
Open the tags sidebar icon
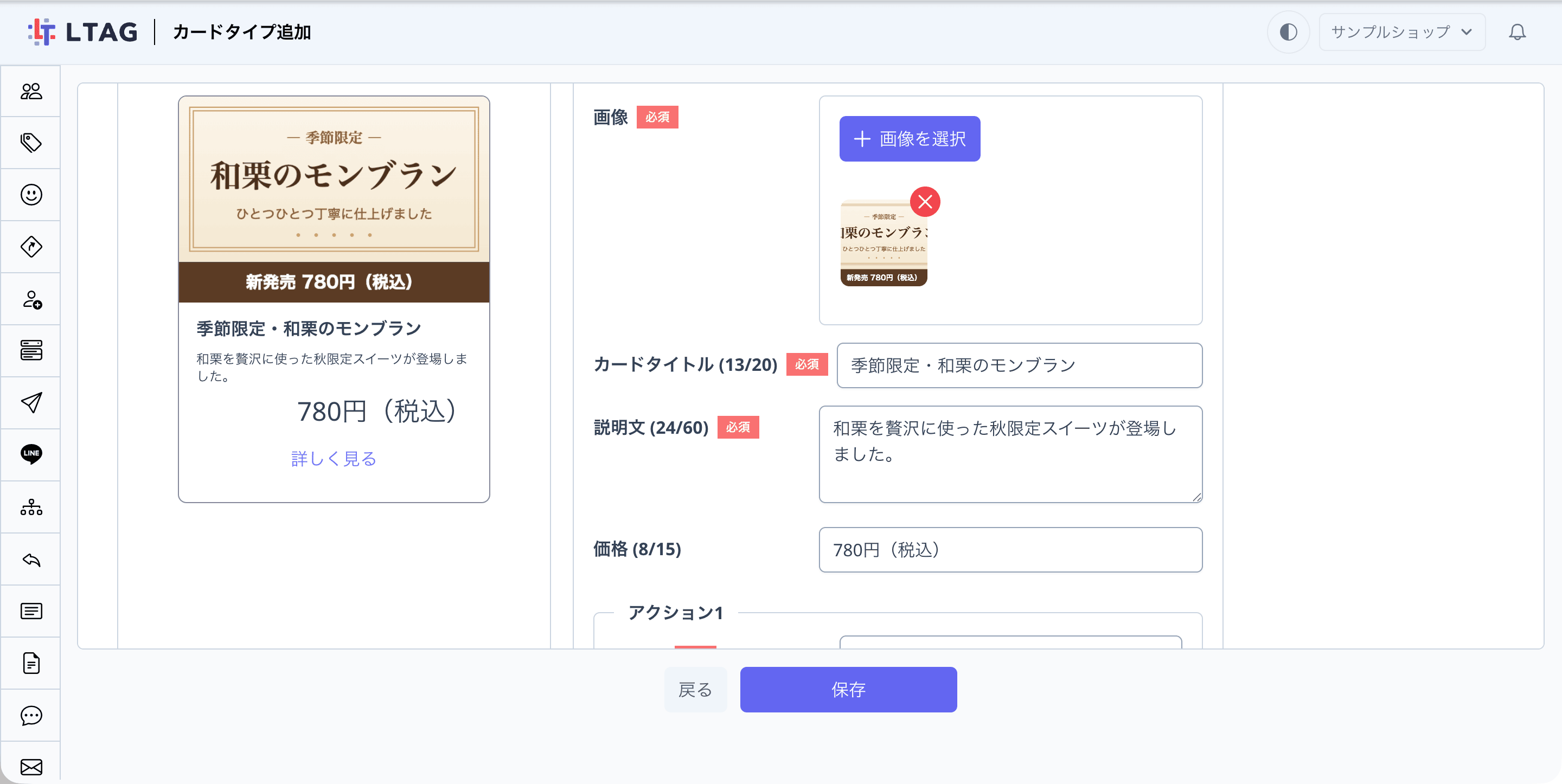[31, 143]
